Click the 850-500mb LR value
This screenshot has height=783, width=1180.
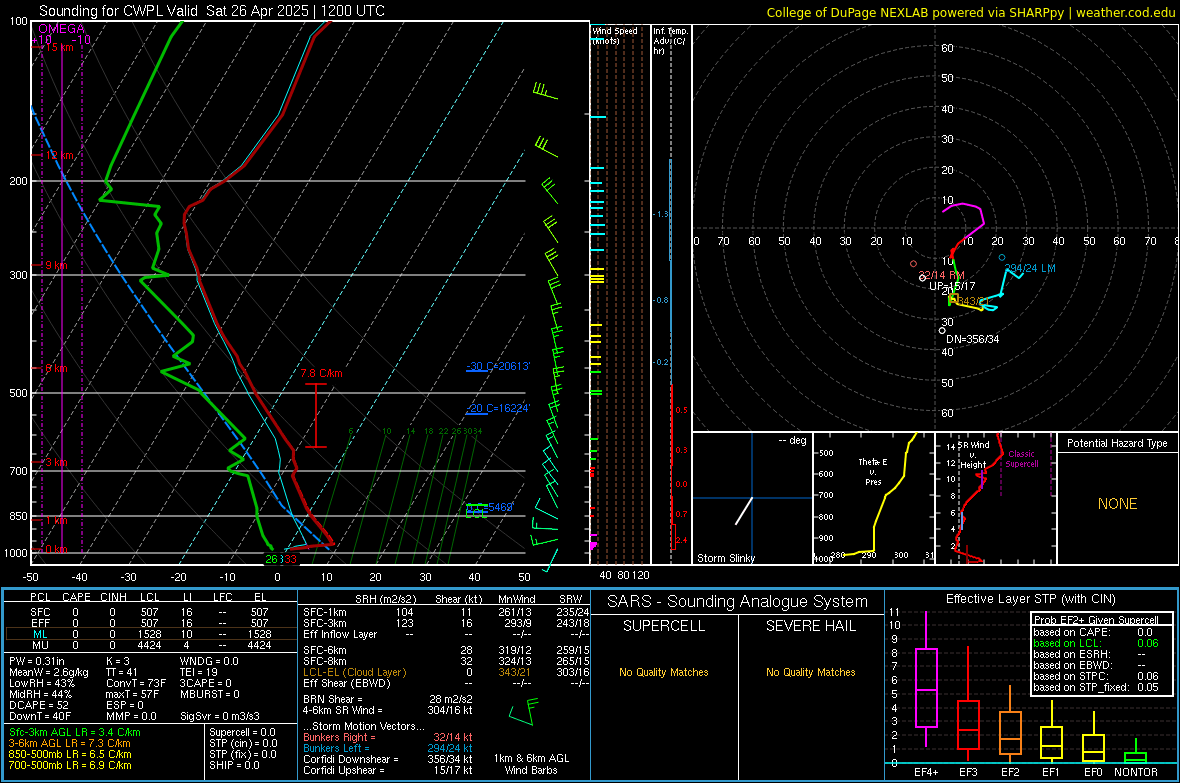[70, 754]
